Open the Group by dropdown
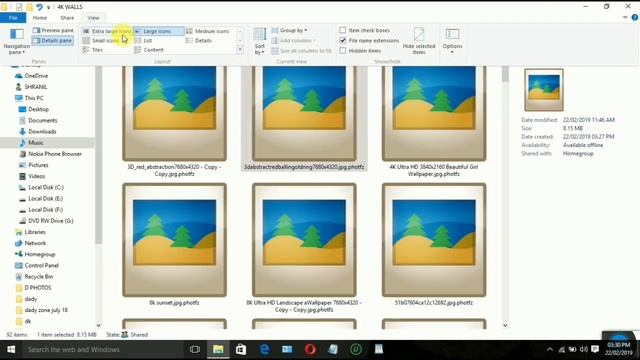Viewport: 640px width, 360px height. (289, 30)
